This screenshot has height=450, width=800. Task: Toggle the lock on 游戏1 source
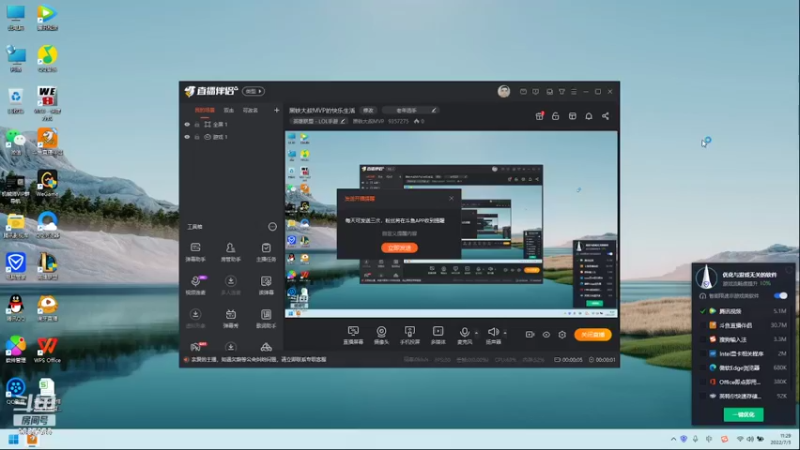pos(197,137)
